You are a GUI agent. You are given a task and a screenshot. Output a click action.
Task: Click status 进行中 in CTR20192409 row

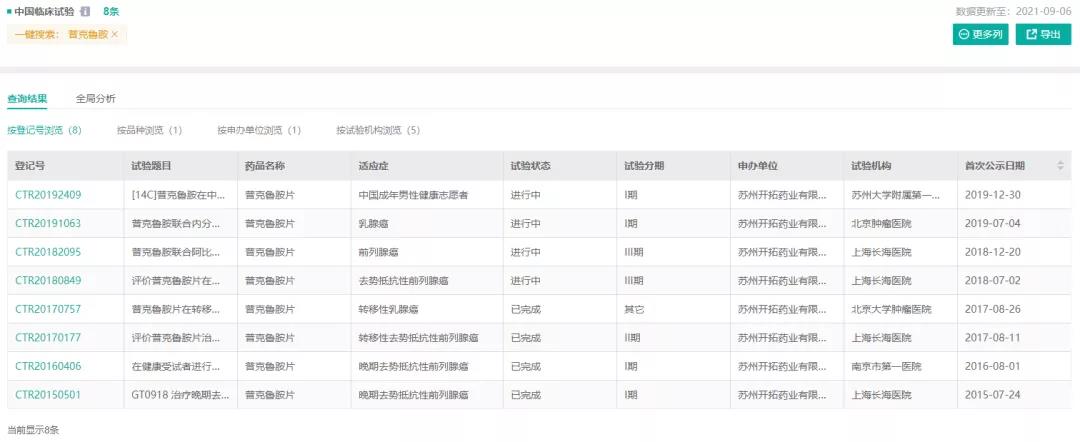[526, 195]
